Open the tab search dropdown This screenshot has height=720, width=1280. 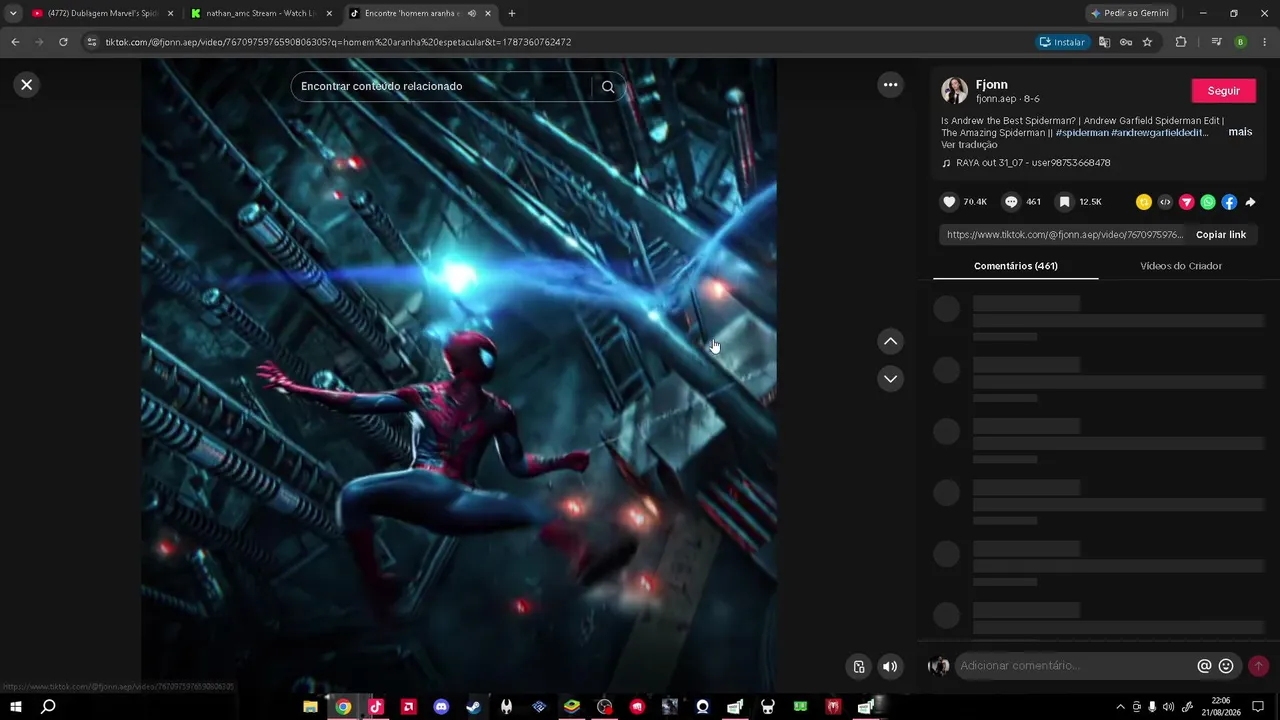[13, 14]
